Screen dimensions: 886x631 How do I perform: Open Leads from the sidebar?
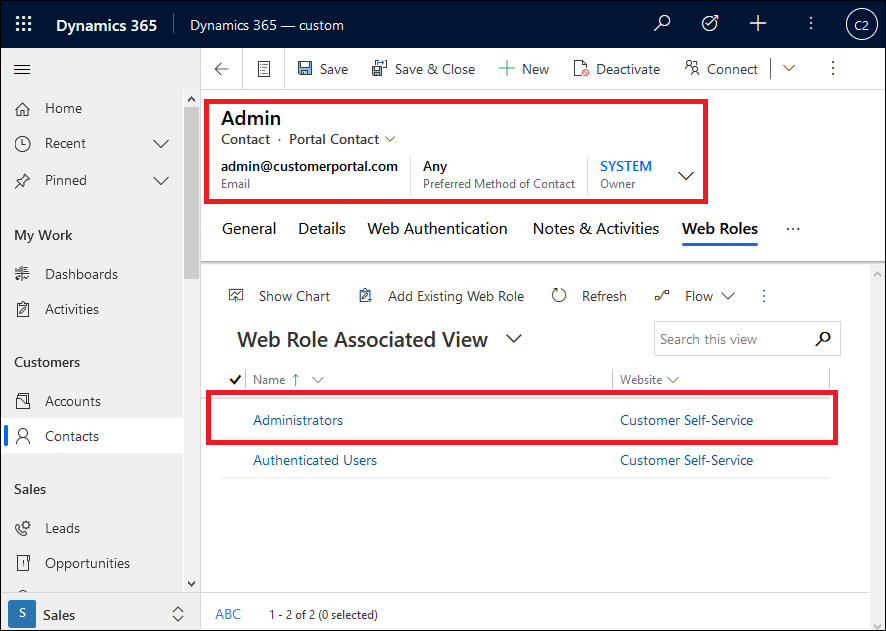tap(62, 528)
